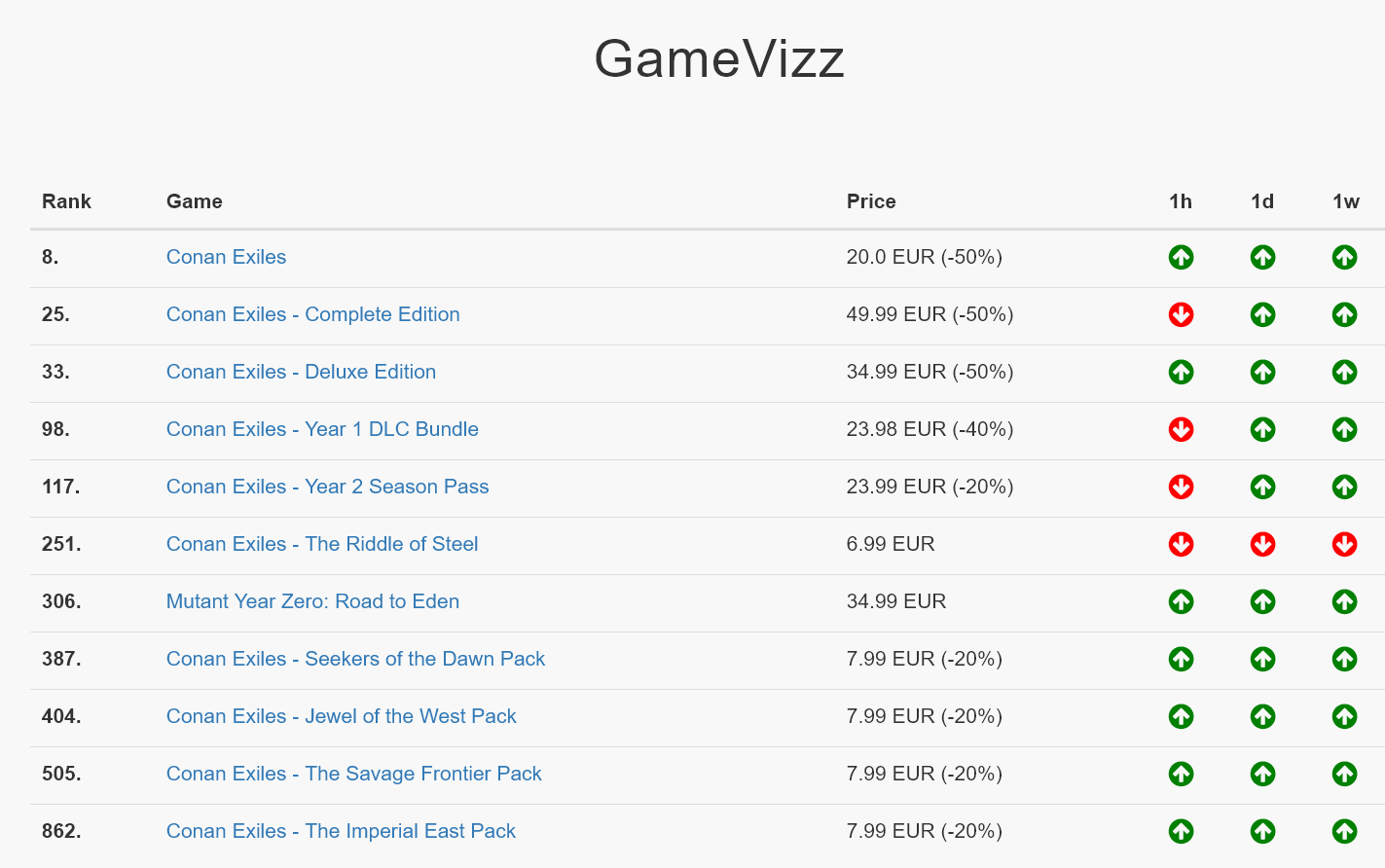
Task: Click the Rank column header
Action: [x=66, y=201]
